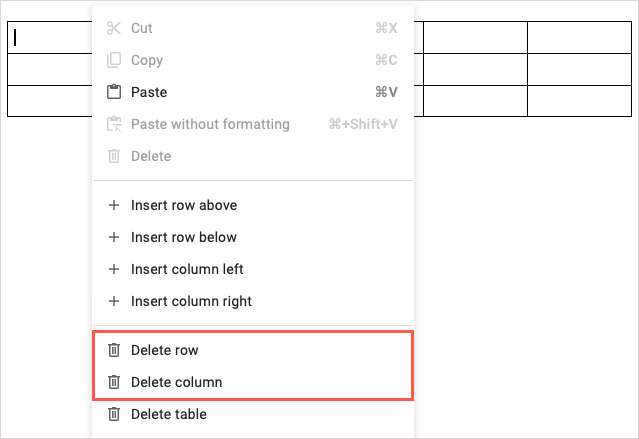This screenshot has width=639, height=439.
Task: Click the scissors icon beside Cut
Action: (114, 28)
